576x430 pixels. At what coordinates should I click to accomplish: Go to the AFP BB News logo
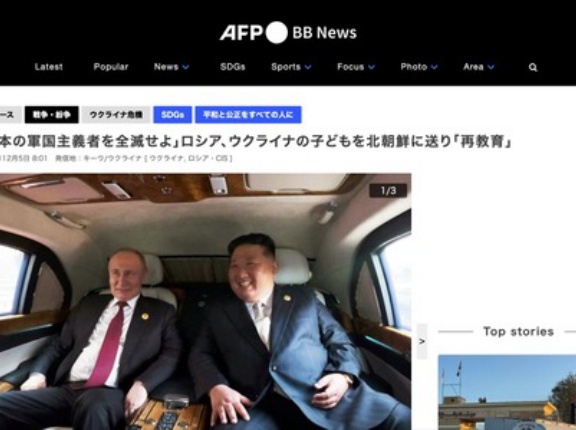tap(288, 32)
